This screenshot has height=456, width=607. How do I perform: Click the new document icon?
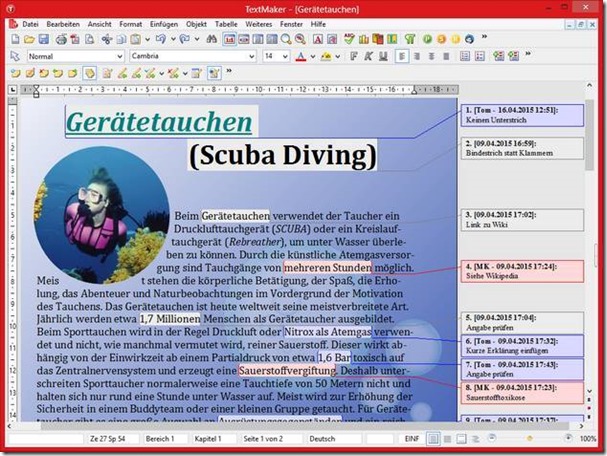pyautogui.click(x=14, y=39)
